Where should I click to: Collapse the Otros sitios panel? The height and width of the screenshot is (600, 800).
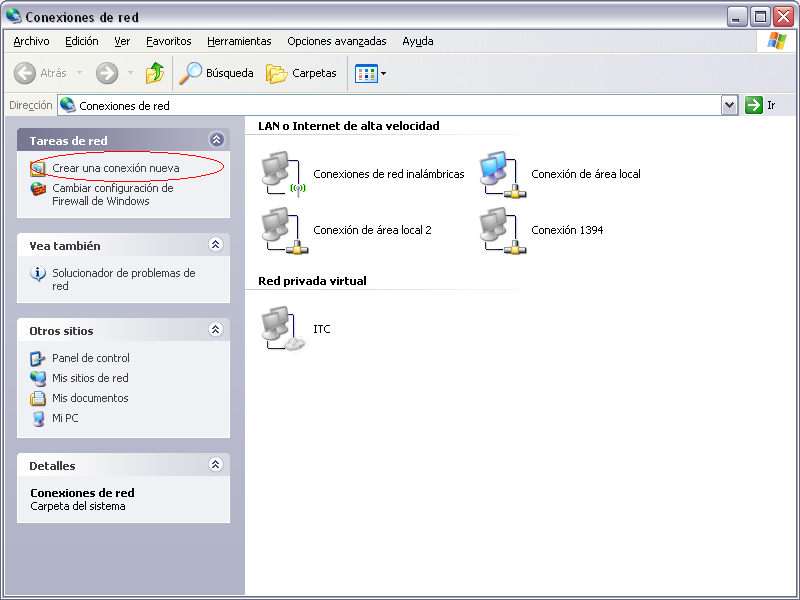[x=215, y=330]
